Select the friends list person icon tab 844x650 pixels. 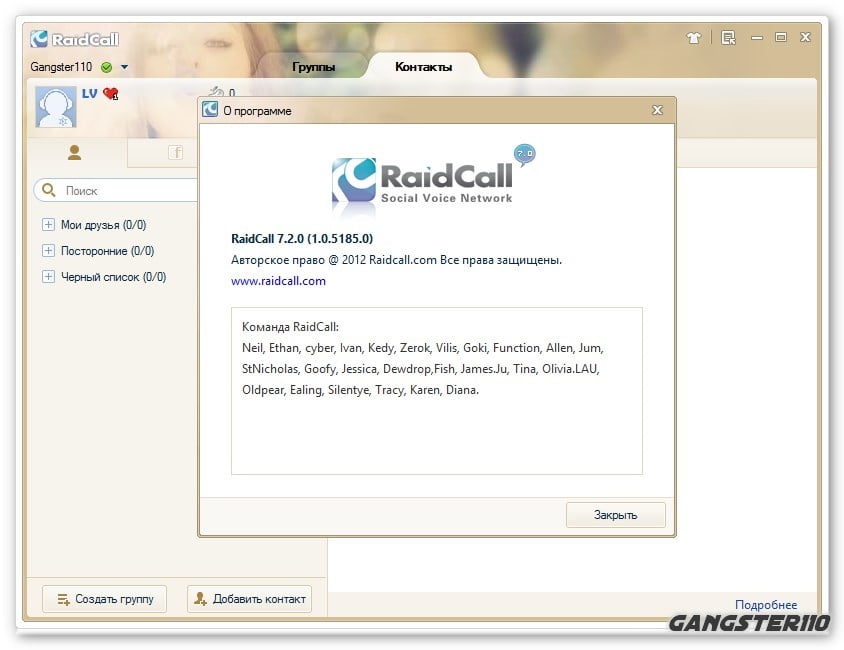coord(74,153)
